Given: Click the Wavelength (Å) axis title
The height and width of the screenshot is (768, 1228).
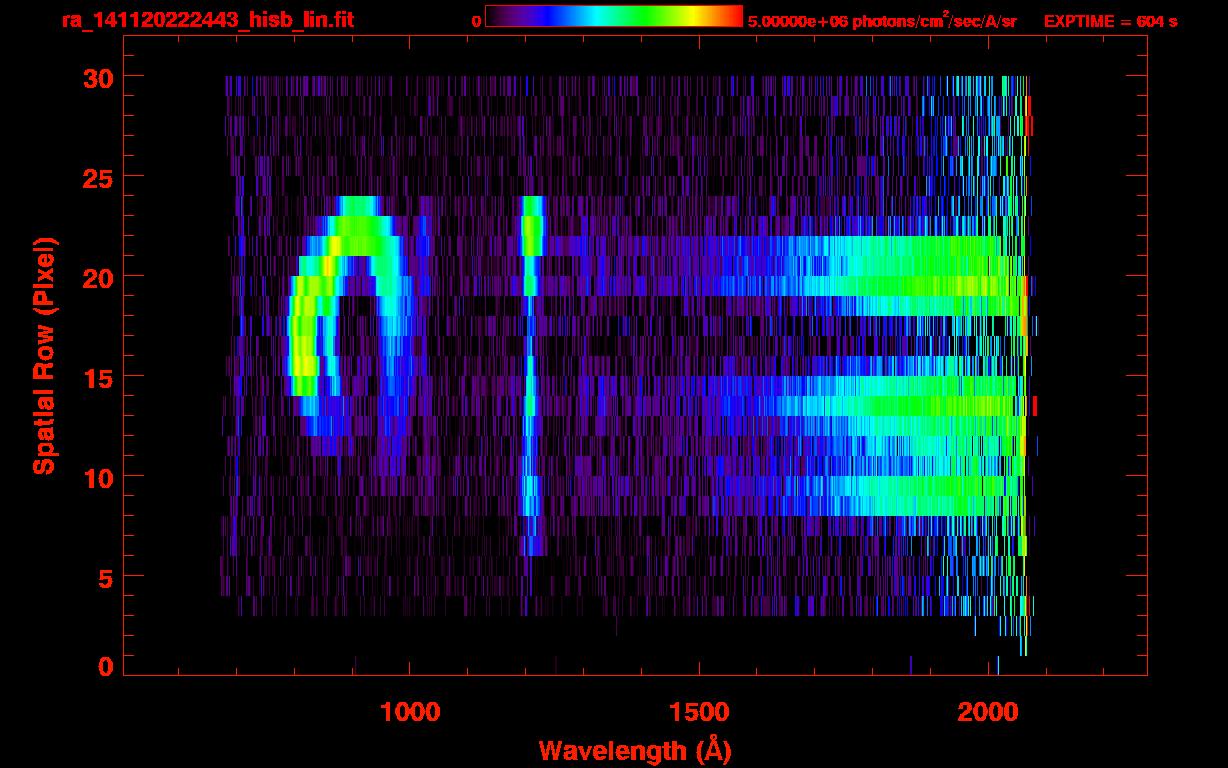Looking at the screenshot, I should point(635,750).
